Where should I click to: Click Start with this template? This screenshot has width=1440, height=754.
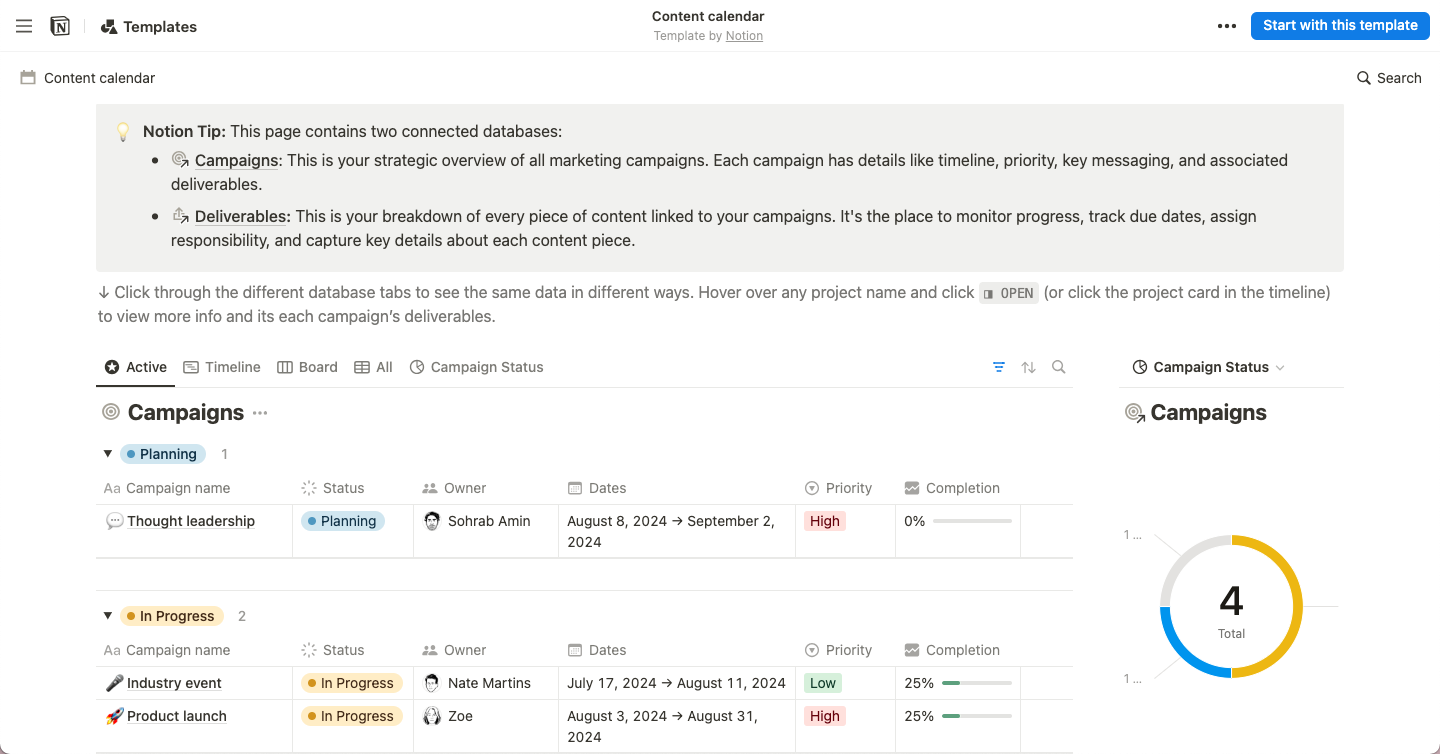click(x=1340, y=25)
